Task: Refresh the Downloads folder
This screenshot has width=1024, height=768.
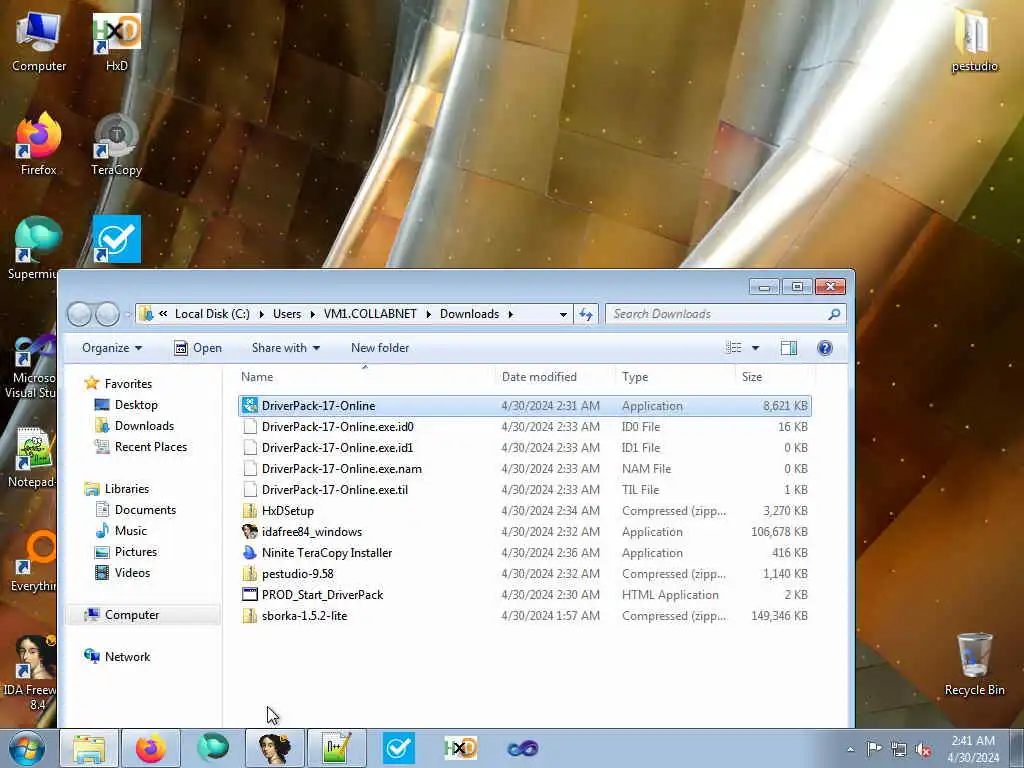Action: [x=586, y=314]
